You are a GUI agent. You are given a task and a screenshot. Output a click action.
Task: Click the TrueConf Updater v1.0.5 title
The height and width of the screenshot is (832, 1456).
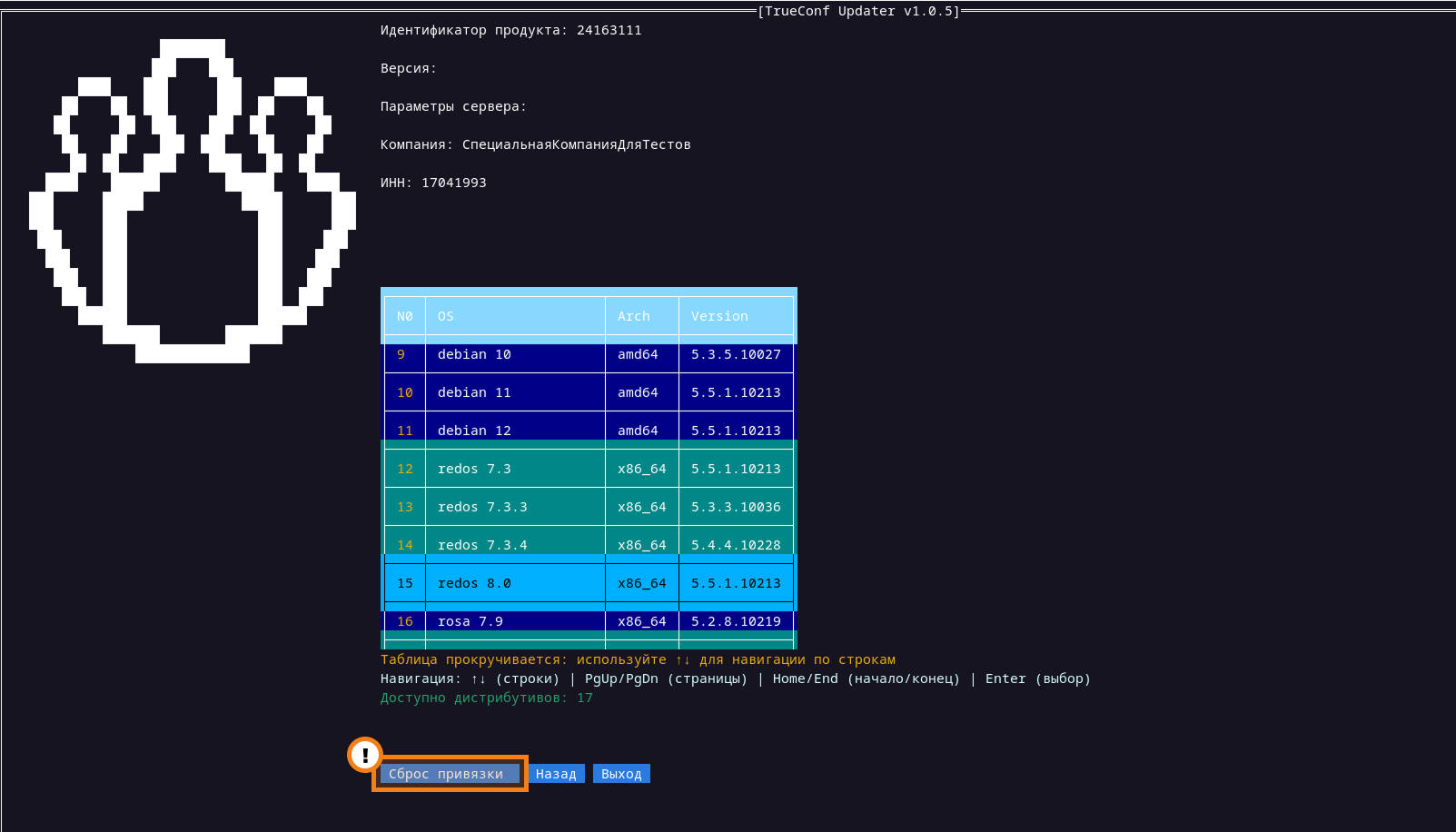click(x=858, y=11)
